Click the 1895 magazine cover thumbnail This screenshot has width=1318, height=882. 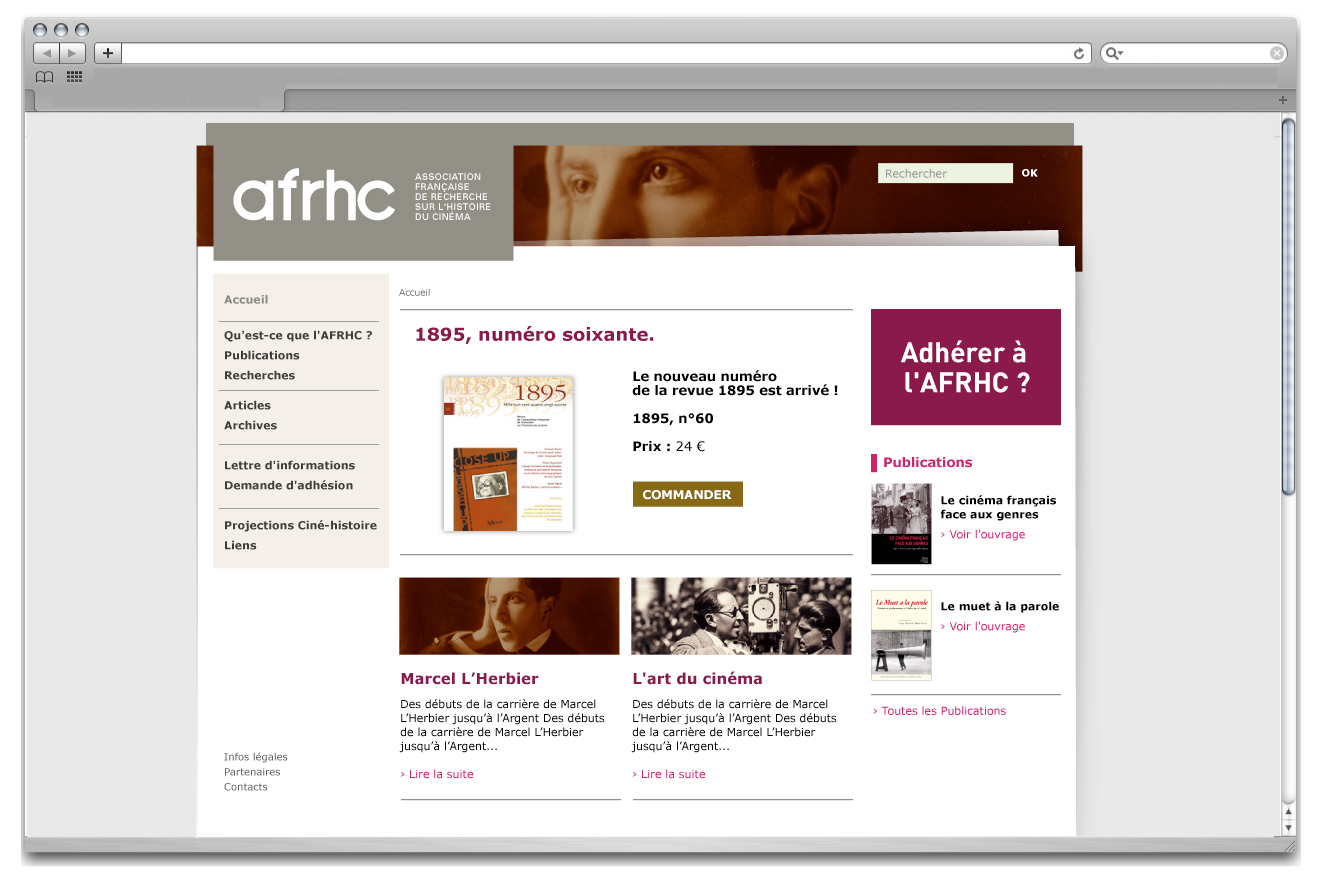508,453
